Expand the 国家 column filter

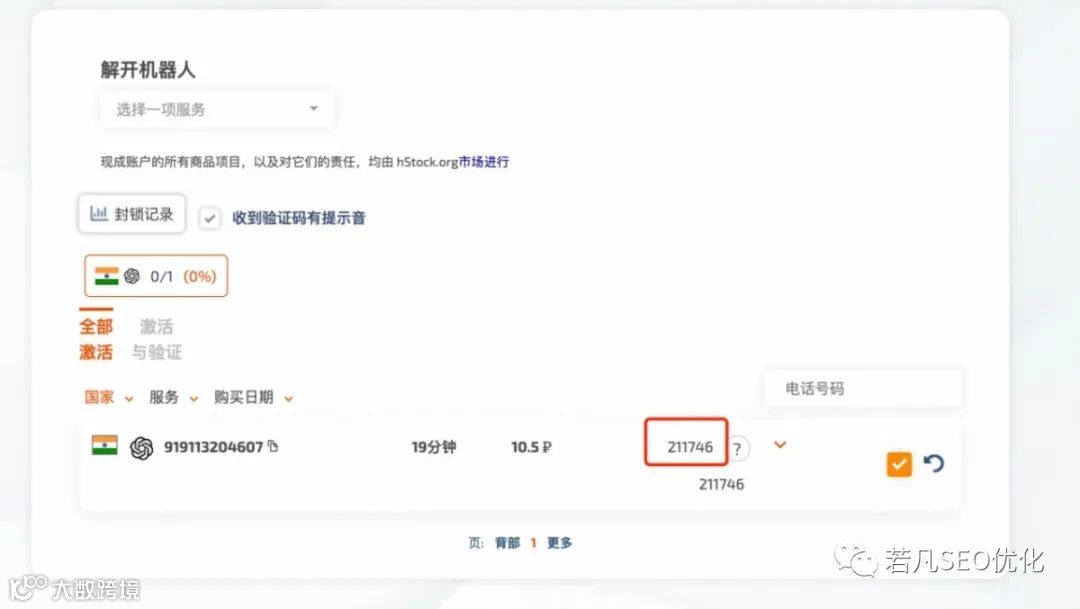[108, 398]
